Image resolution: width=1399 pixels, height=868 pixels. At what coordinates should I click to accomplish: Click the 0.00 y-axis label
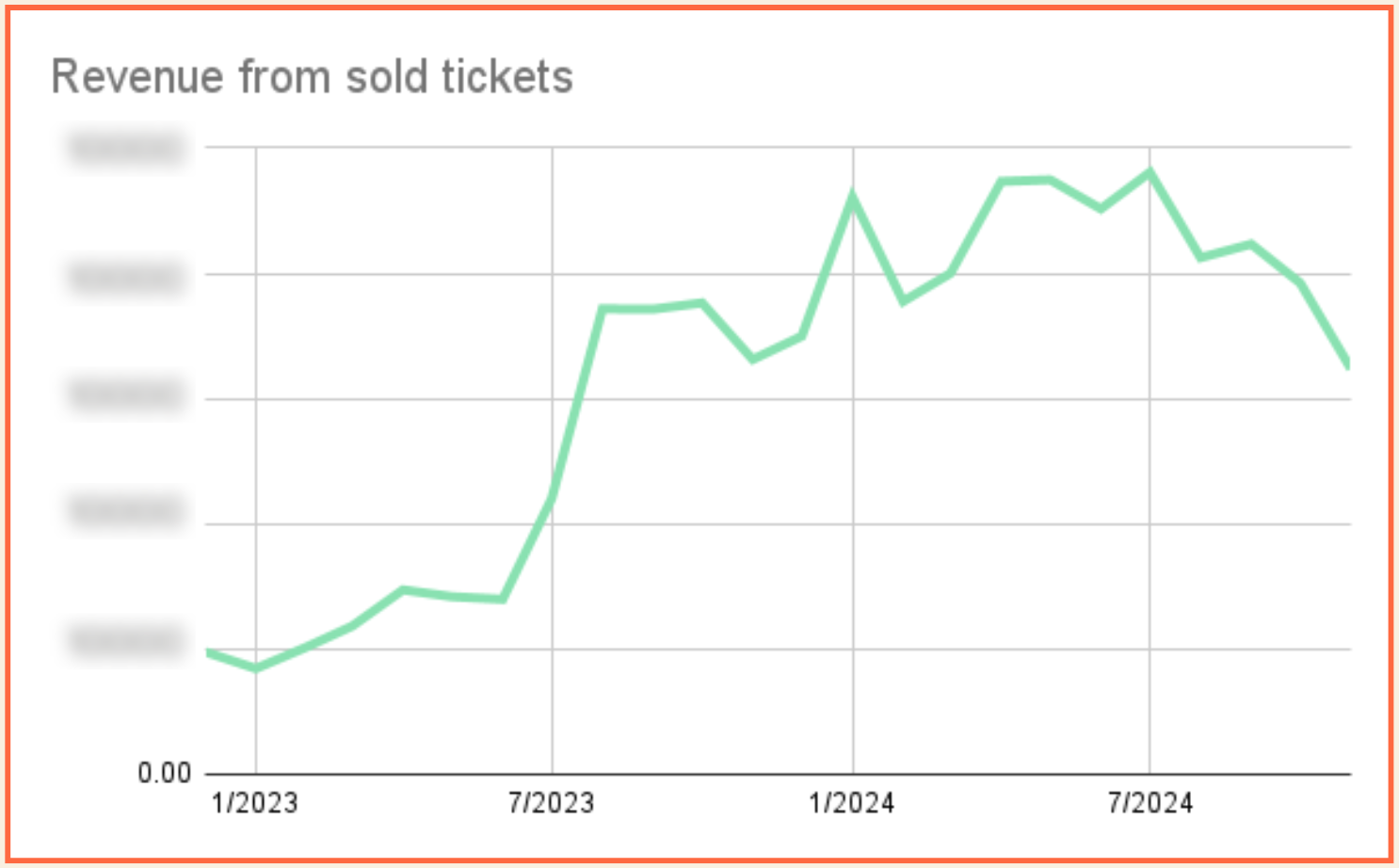pyautogui.click(x=165, y=773)
